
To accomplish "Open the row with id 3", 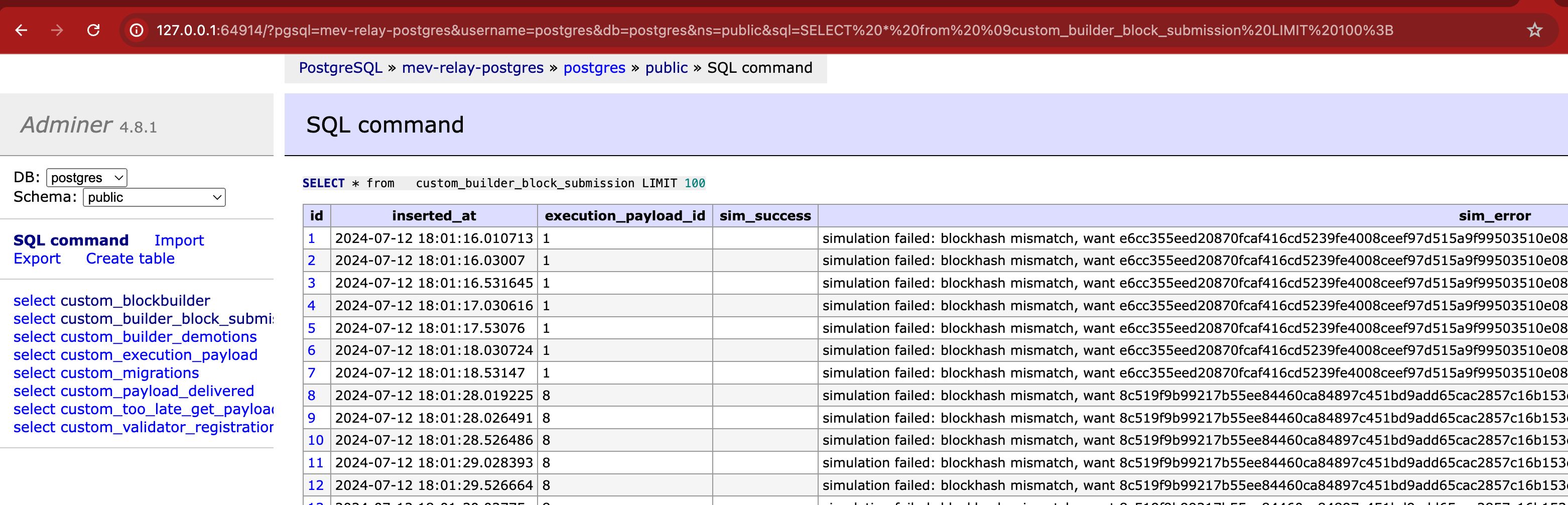I will 312,283.
